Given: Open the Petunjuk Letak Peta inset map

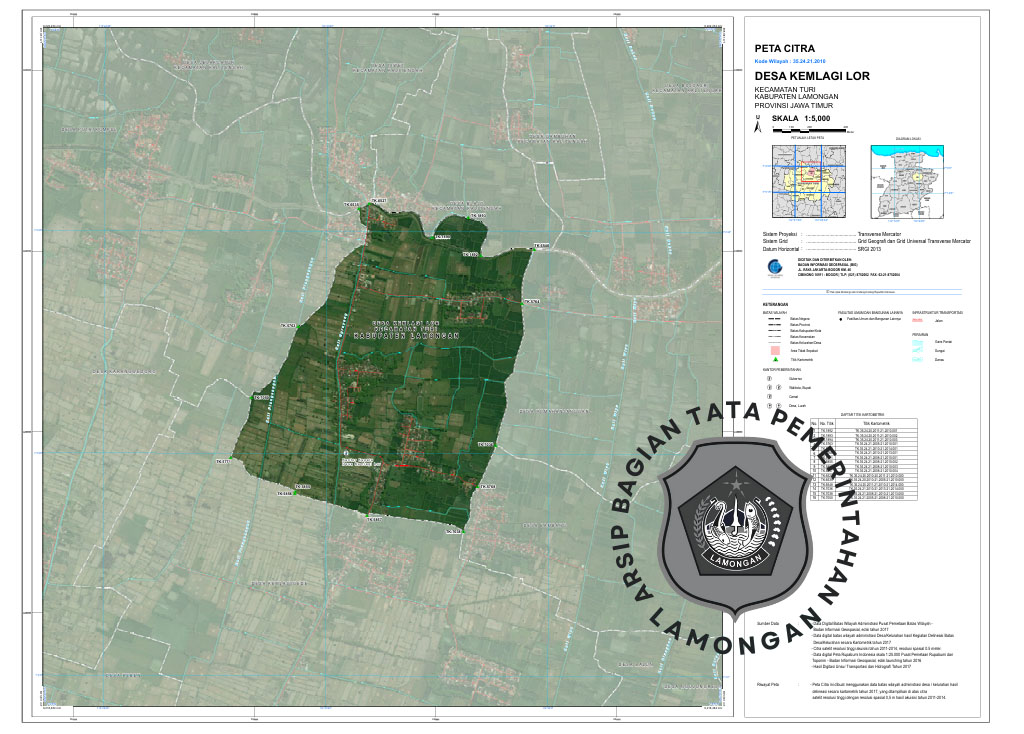Looking at the screenshot, I should point(807,180).
